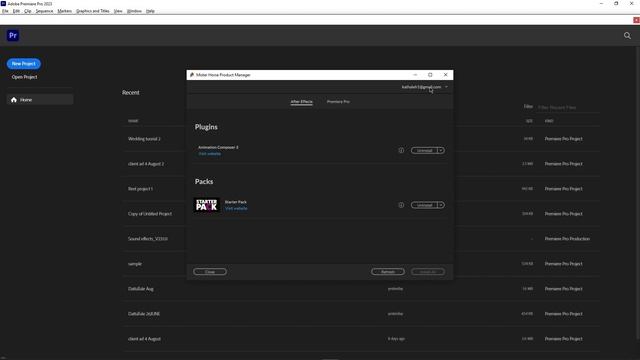Image resolution: width=640 pixels, height=360 pixels.
Task: Click the Home icon in the sidebar
Action: point(14,100)
